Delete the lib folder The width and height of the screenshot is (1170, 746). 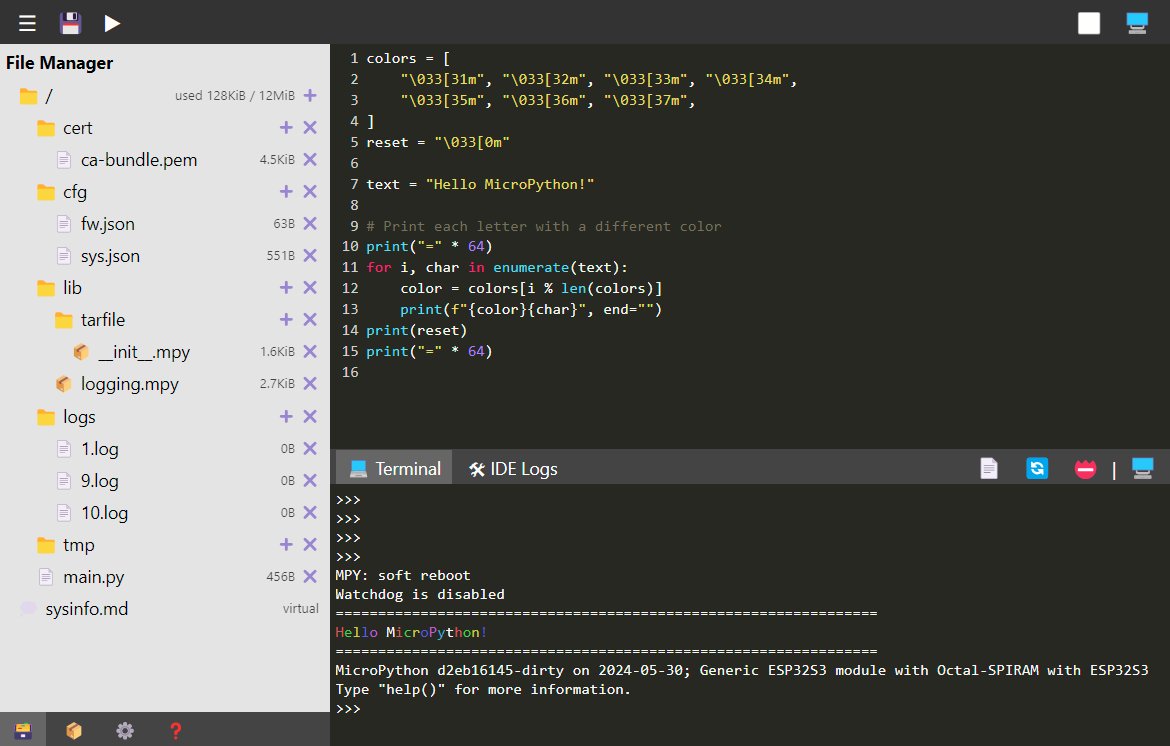coord(310,287)
